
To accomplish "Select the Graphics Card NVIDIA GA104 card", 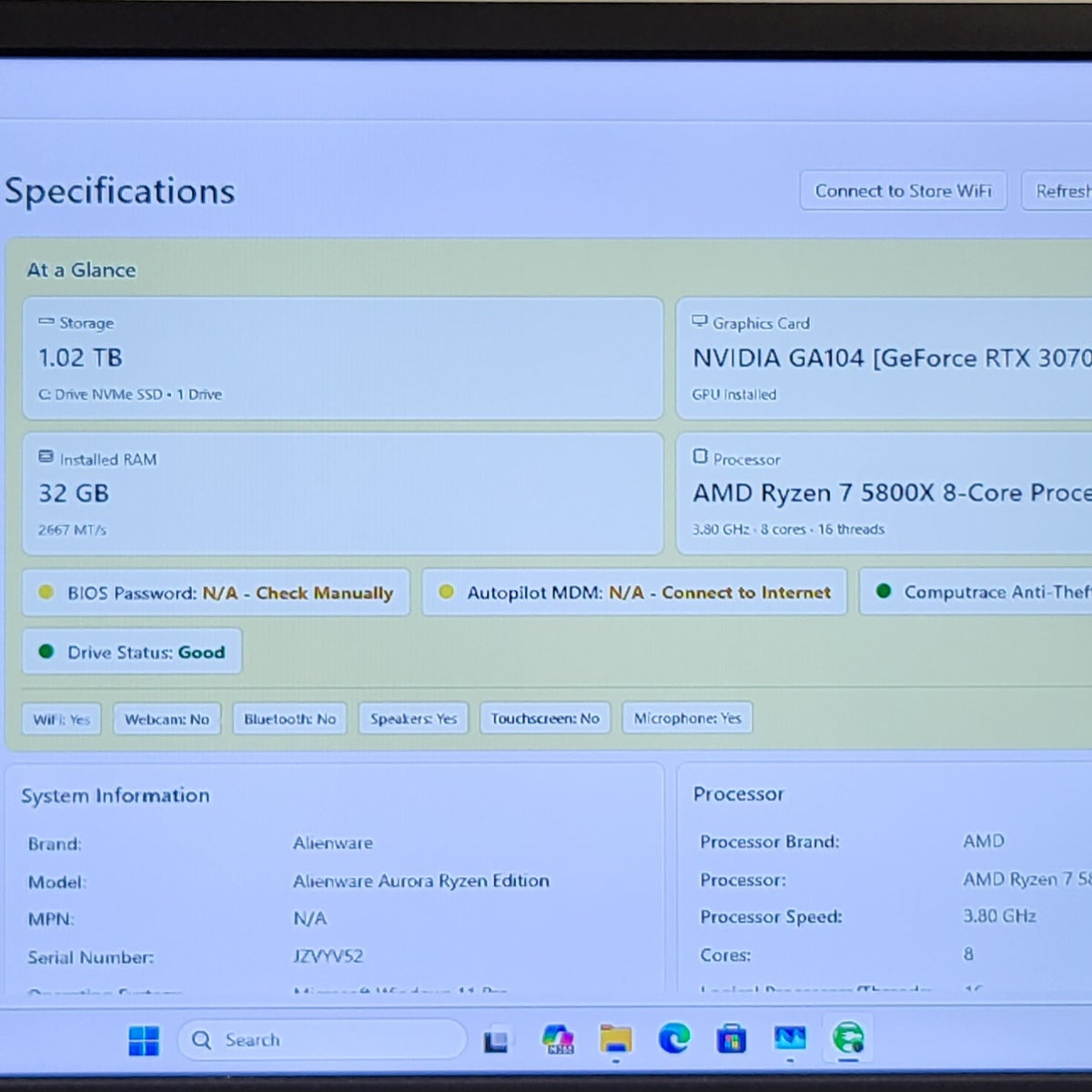I will coord(885,359).
